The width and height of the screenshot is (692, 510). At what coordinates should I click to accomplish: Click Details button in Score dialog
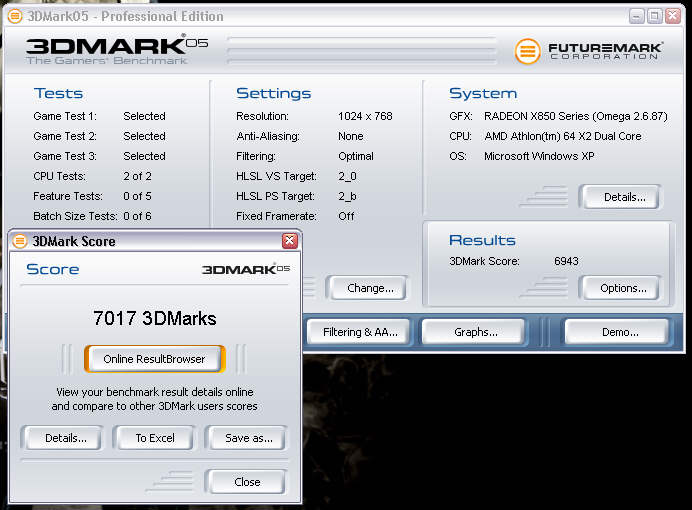pyautogui.click(x=62, y=438)
